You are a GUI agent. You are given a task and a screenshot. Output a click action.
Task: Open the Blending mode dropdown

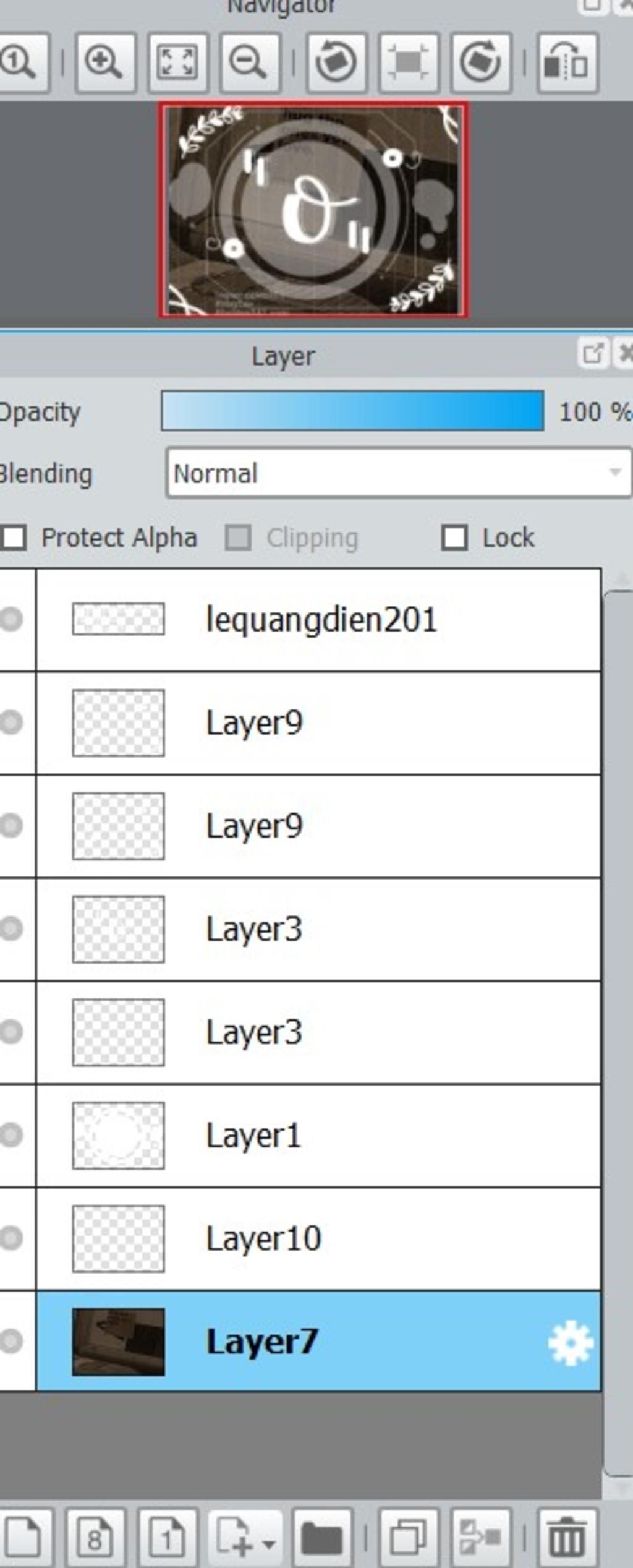pos(399,474)
